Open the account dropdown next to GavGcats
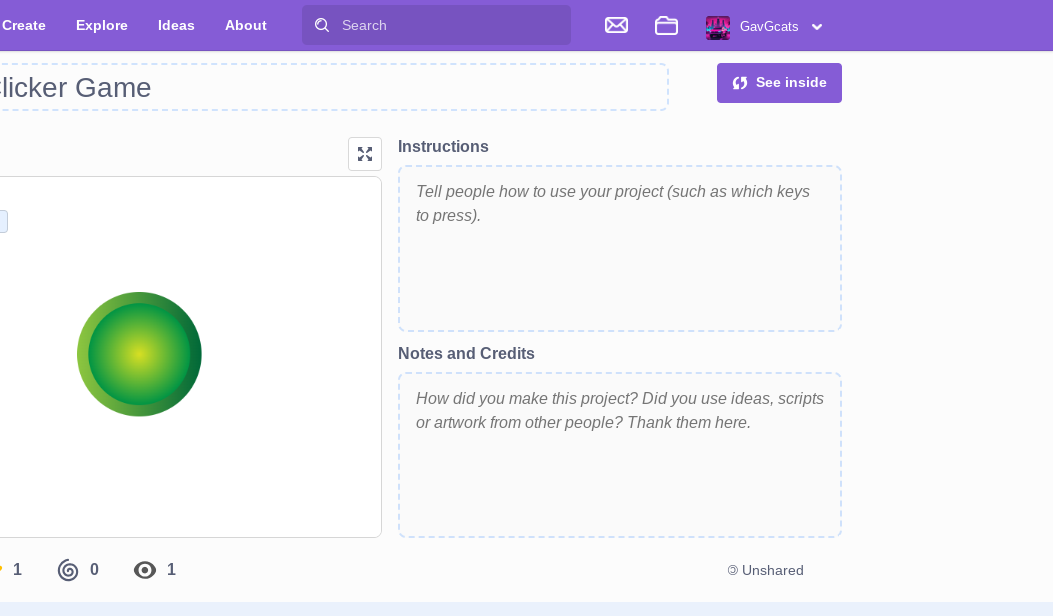The image size is (1053, 616). click(817, 27)
